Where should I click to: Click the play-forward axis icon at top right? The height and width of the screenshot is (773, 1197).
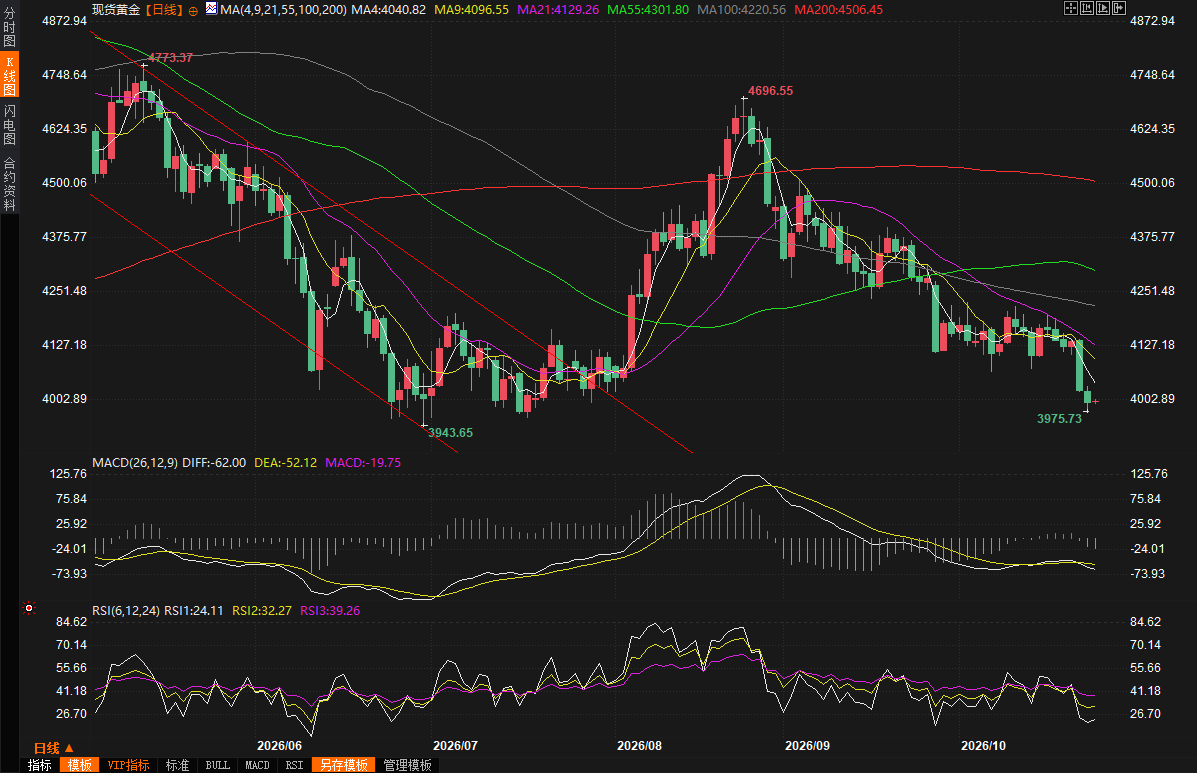point(1102,8)
